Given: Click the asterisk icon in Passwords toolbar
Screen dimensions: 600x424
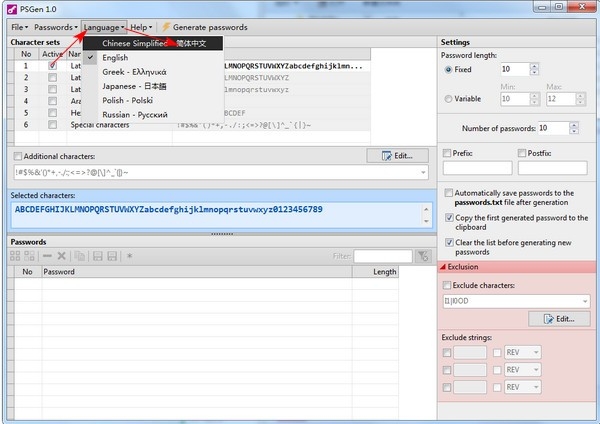Looking at the screenshot, I should coord(130,257).
